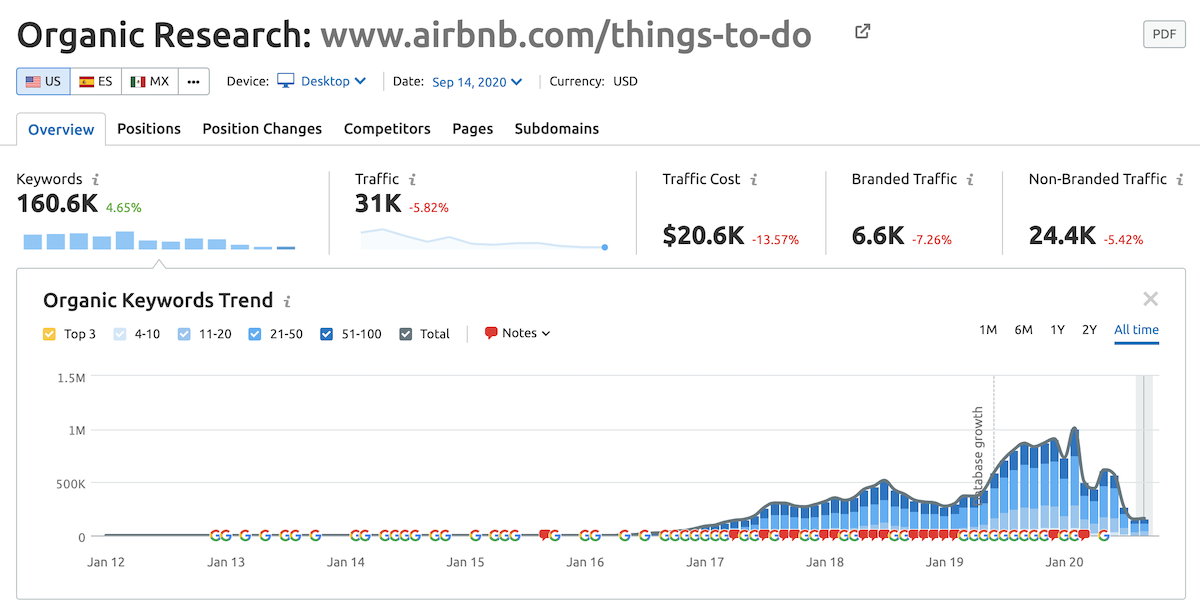Toggle the Total line checkbox
1200x604 pixels.
click(405, 334)
